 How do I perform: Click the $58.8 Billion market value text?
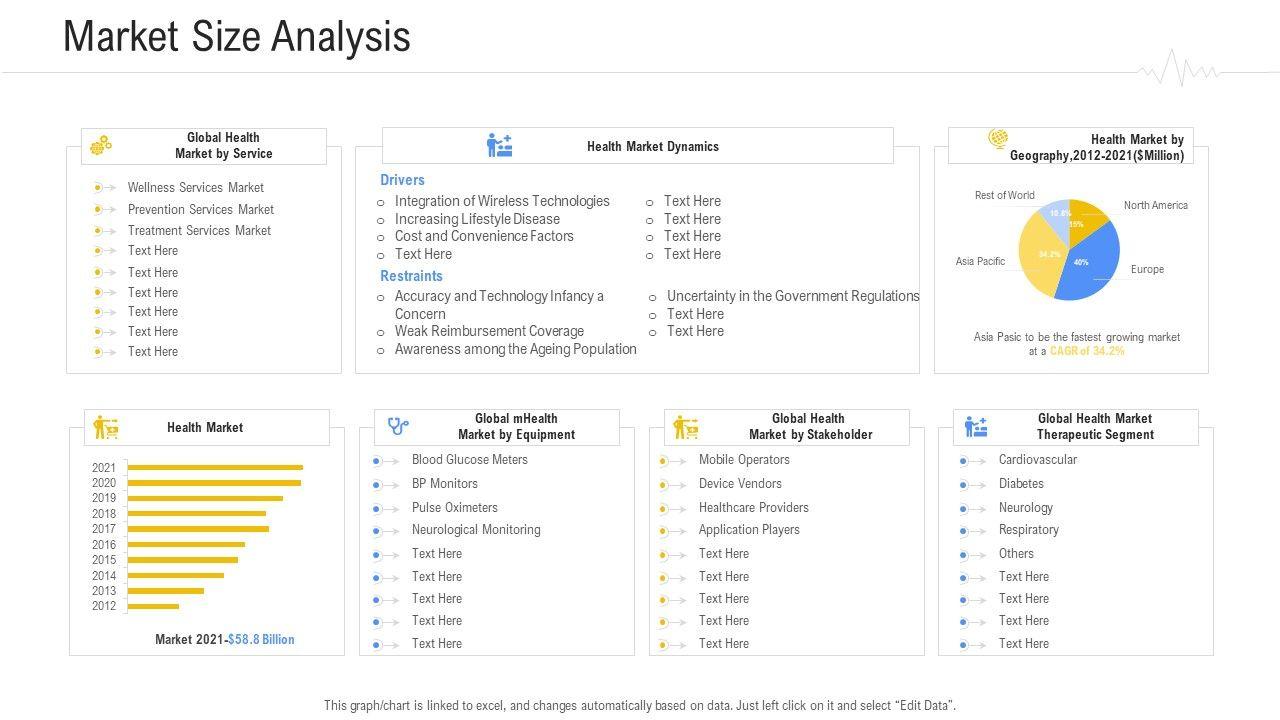click(x=261, y=640)
